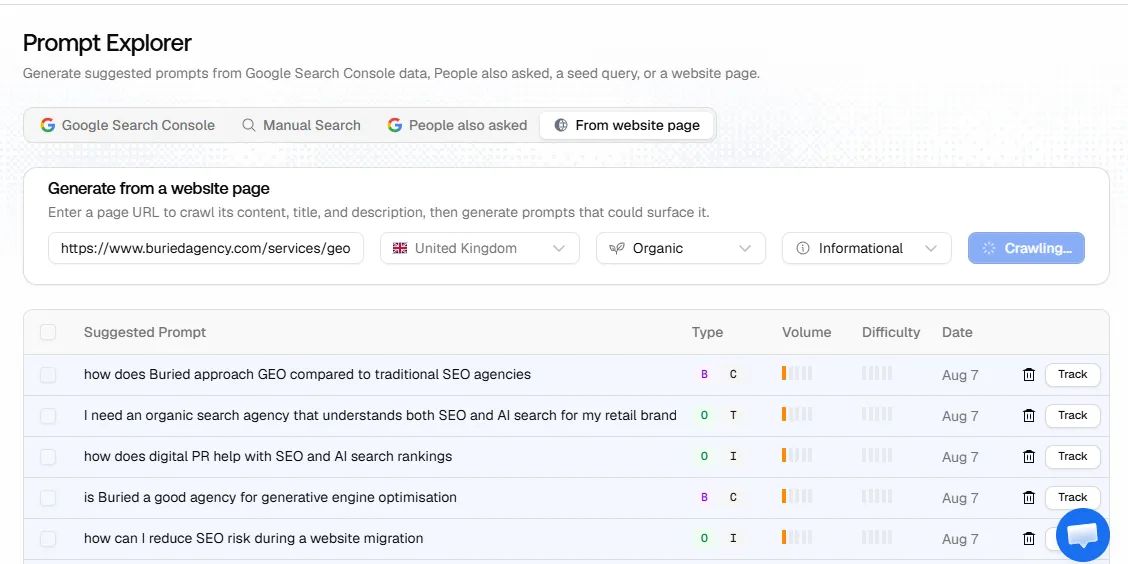The height and width of the screenshot is (564, 1128).
Task: Click the O badge on digital PR row
Action: pos(704,457)
